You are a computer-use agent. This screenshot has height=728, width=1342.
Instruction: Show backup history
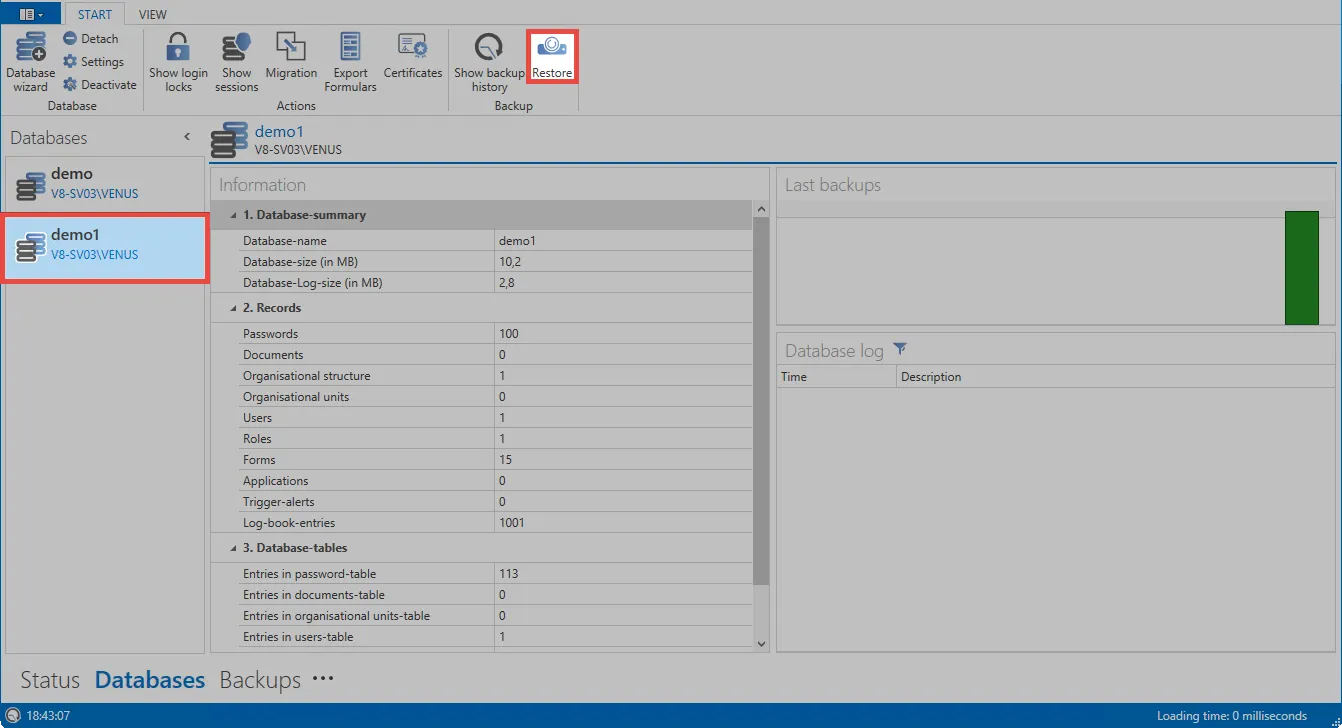pyautogui.click(x=489, y=62)
